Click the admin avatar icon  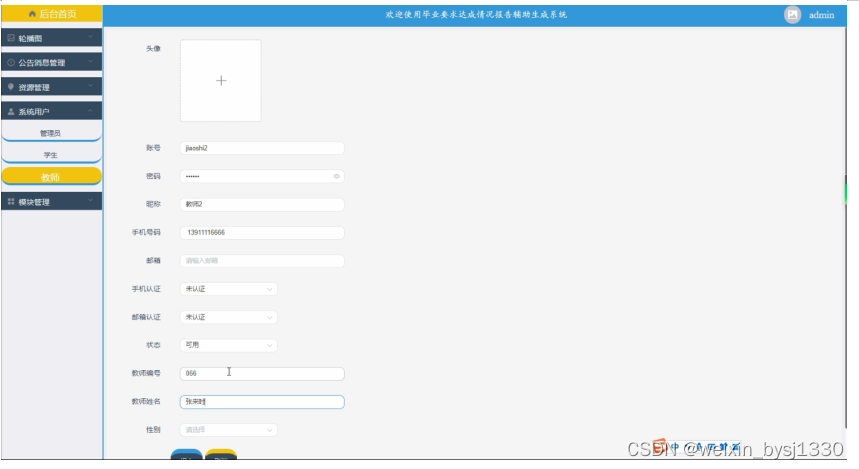tap(792, 15)
